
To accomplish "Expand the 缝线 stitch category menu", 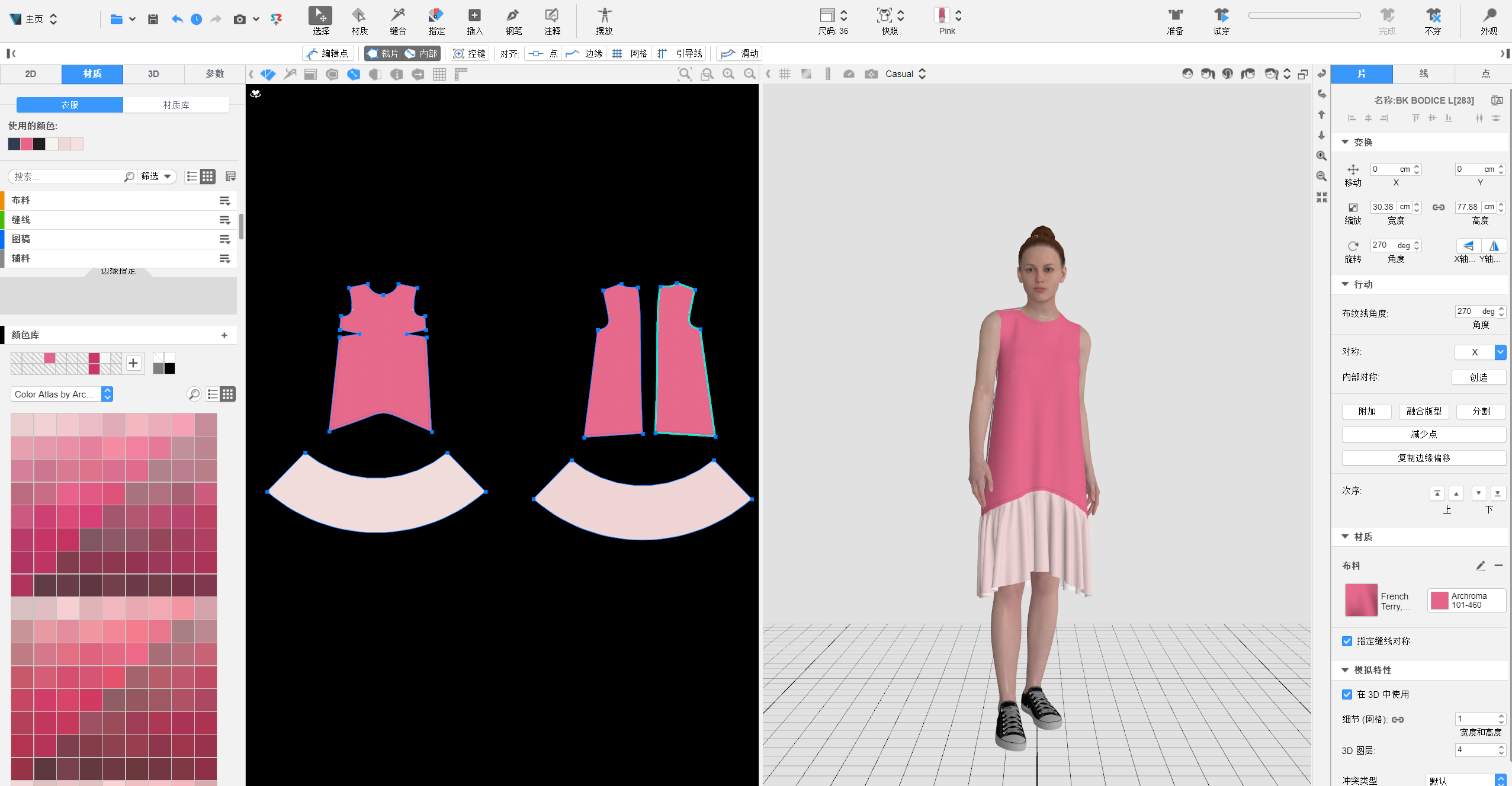I will coord(225,220).
